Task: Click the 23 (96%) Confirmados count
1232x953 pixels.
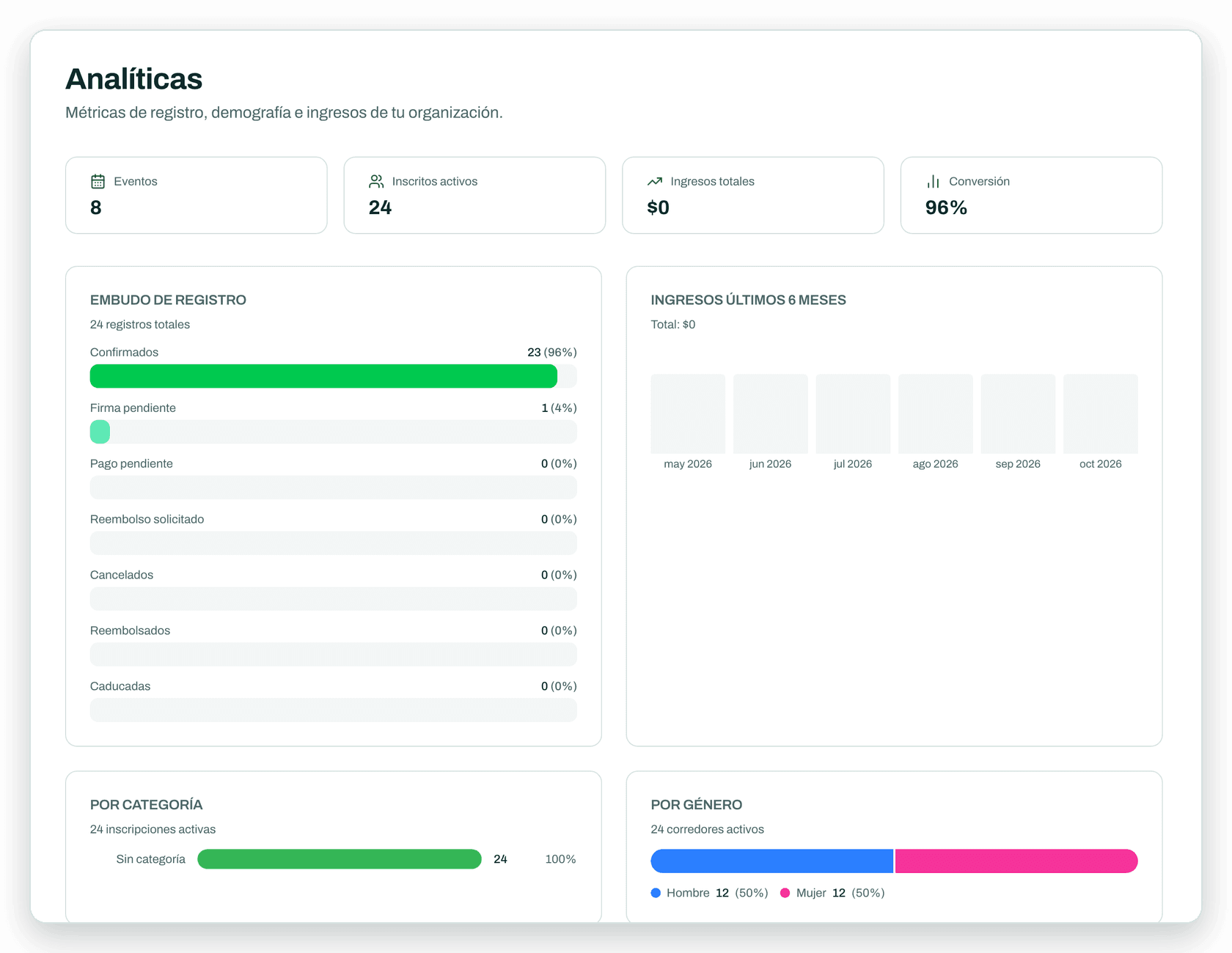Action: pyautogui.click(x=552, y=353)
